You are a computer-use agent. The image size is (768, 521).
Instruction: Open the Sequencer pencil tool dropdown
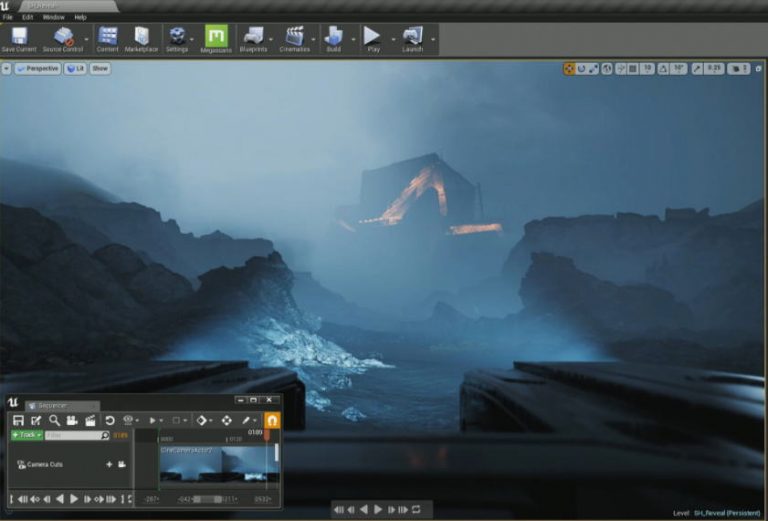click(x=249, y=420)
